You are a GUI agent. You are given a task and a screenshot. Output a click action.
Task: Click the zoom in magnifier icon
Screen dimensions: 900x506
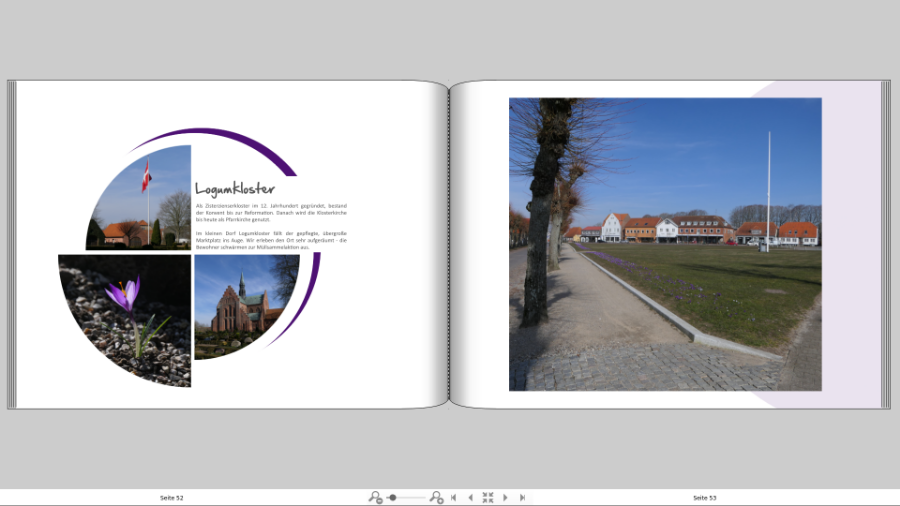coord(436,497)
